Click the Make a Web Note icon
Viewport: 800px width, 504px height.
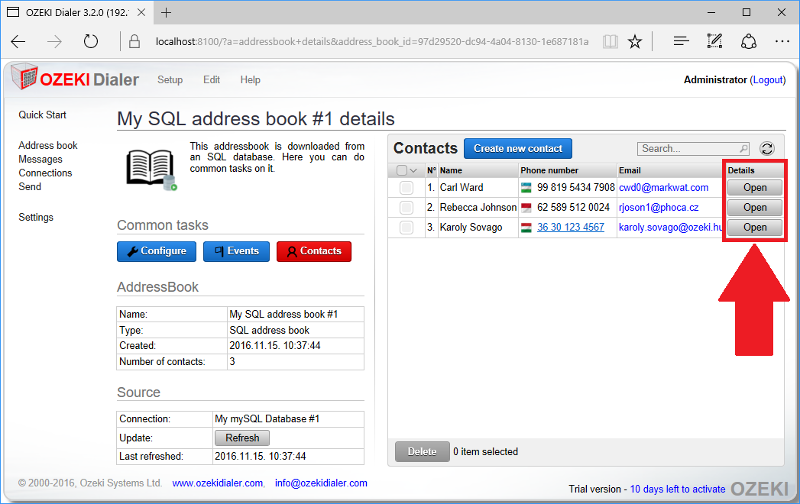[x=714, y=42]
